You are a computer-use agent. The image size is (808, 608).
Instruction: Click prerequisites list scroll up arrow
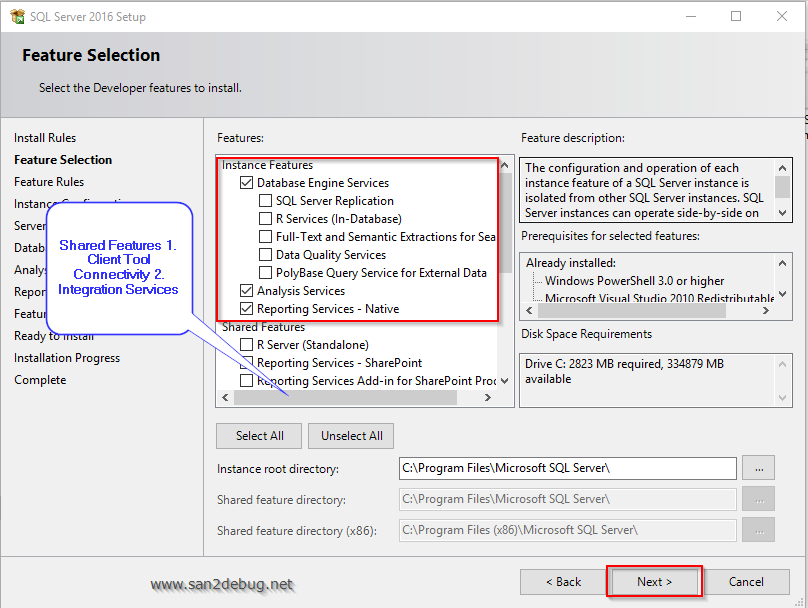click(x=782, y=263)
